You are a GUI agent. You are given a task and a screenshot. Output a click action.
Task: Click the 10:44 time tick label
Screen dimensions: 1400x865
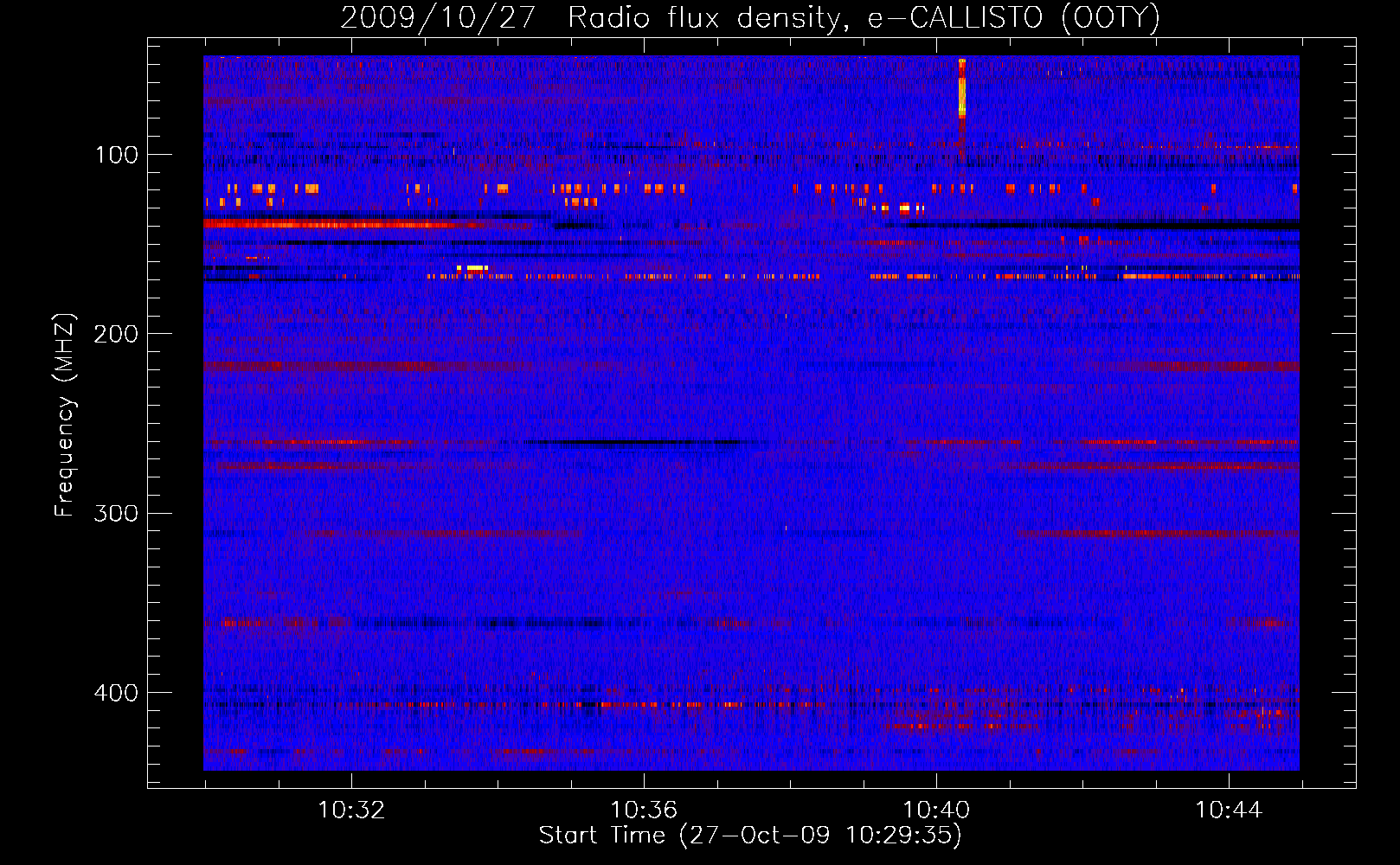1229,811
